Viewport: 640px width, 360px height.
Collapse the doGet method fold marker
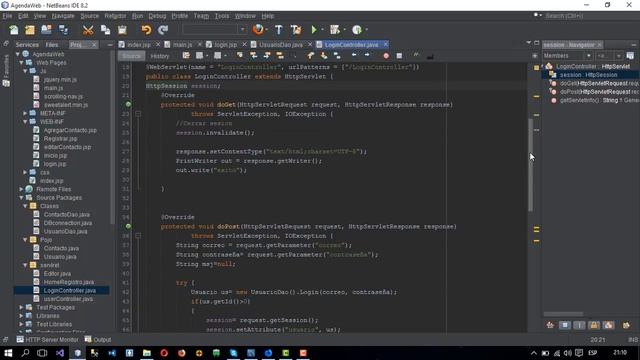click(138, 114)
